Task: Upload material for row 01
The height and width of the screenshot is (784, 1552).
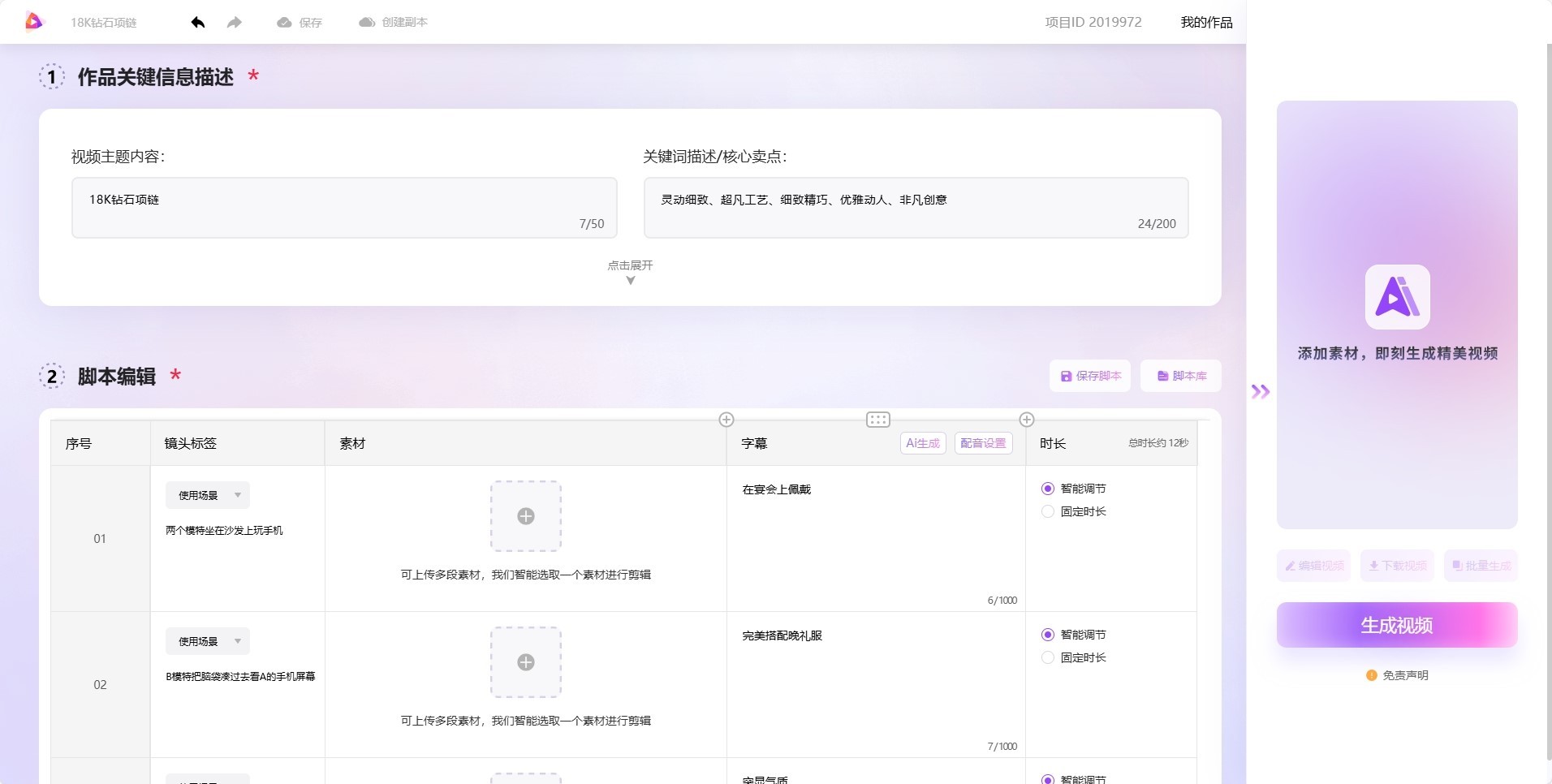Action: click(x=526, y=516)
